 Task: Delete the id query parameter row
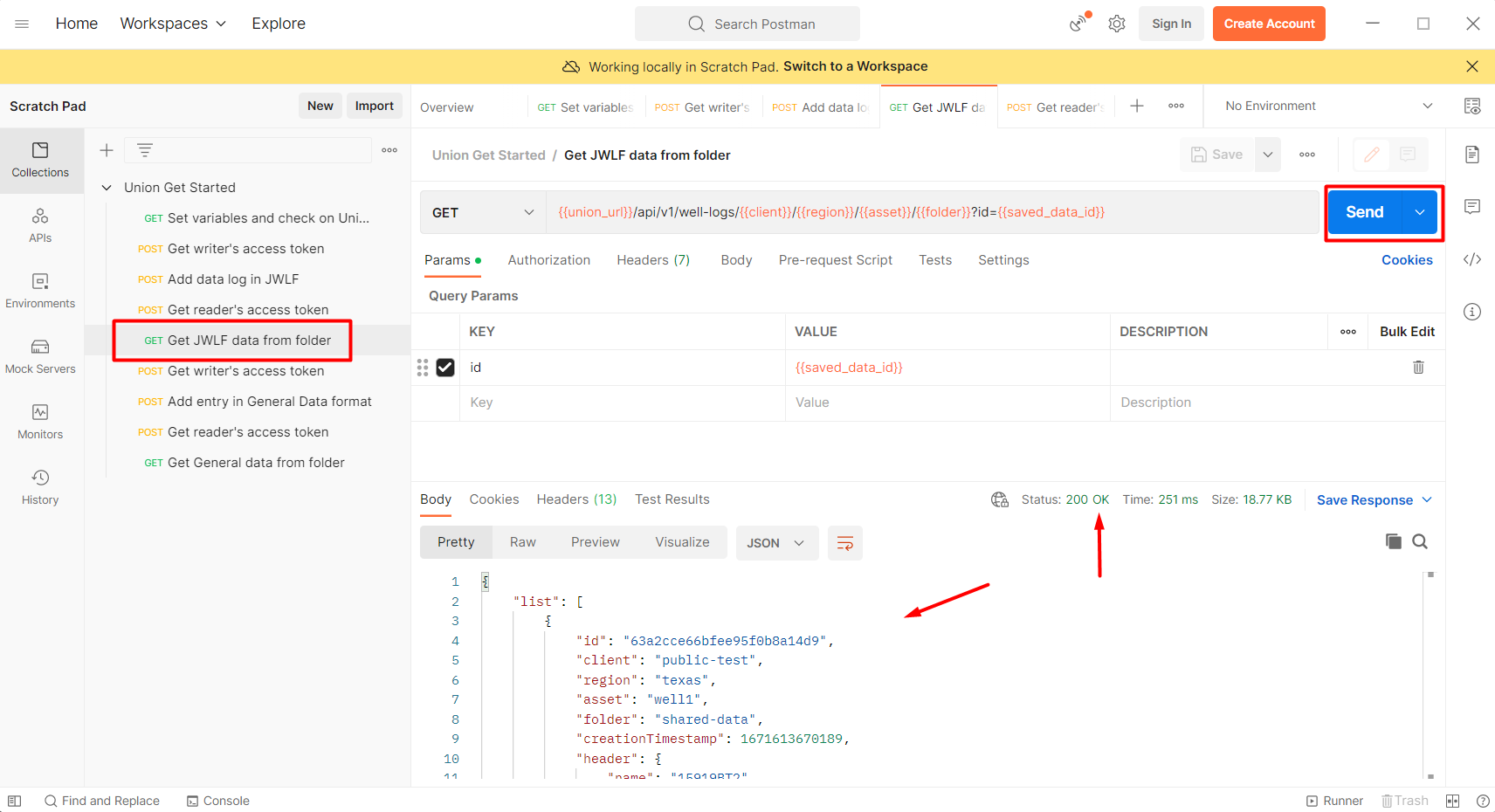coord(1418,368)
